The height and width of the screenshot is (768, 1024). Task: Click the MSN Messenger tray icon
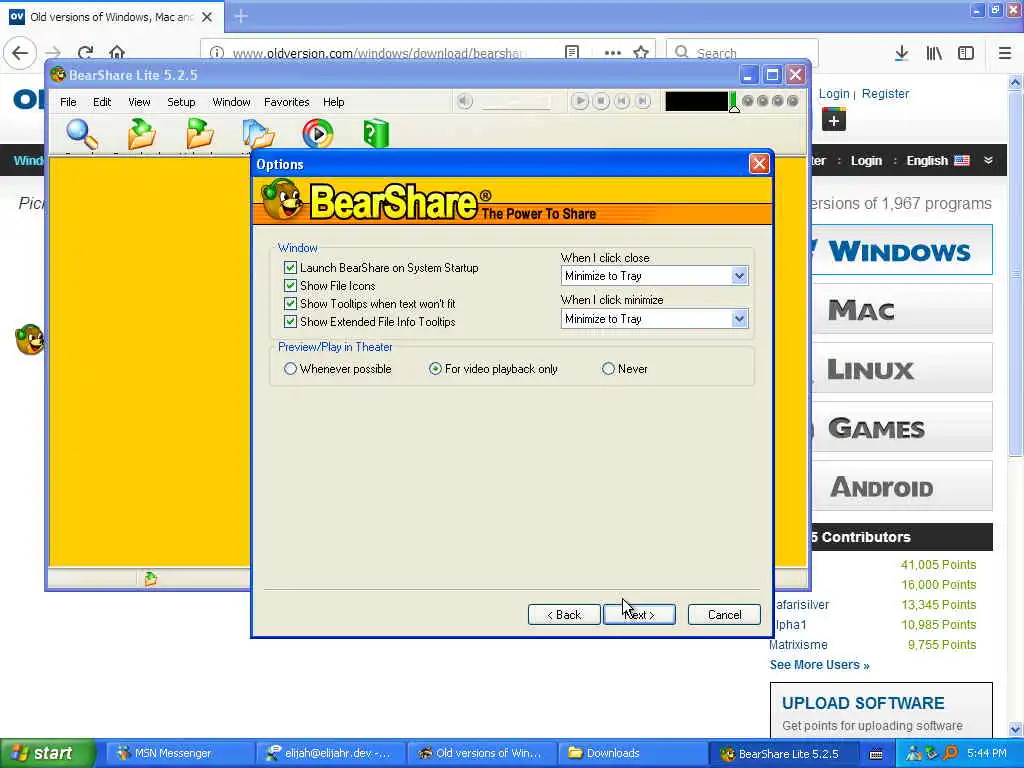click(913, 753)
